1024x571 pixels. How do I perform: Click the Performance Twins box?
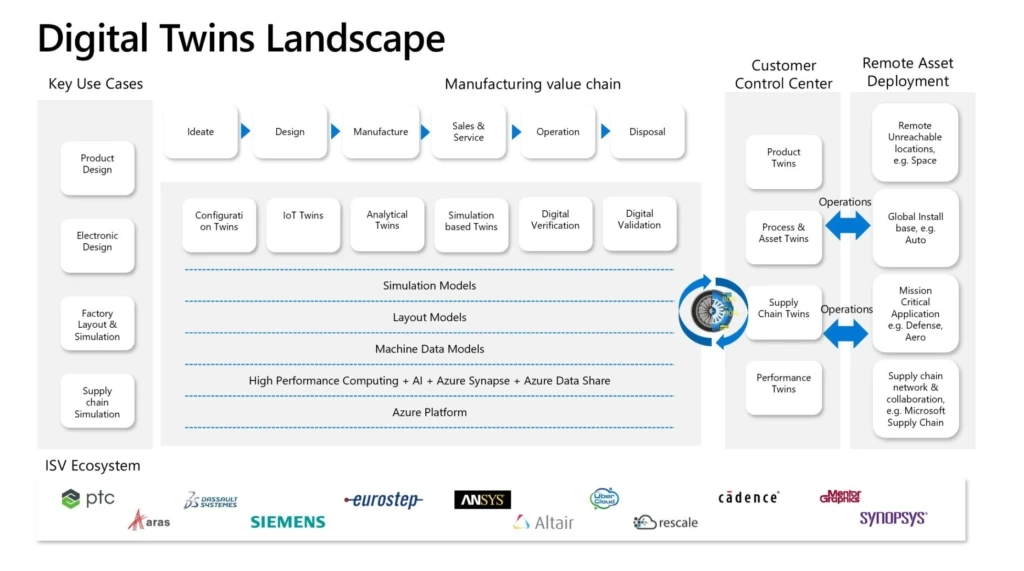click(x=783, y=386)
